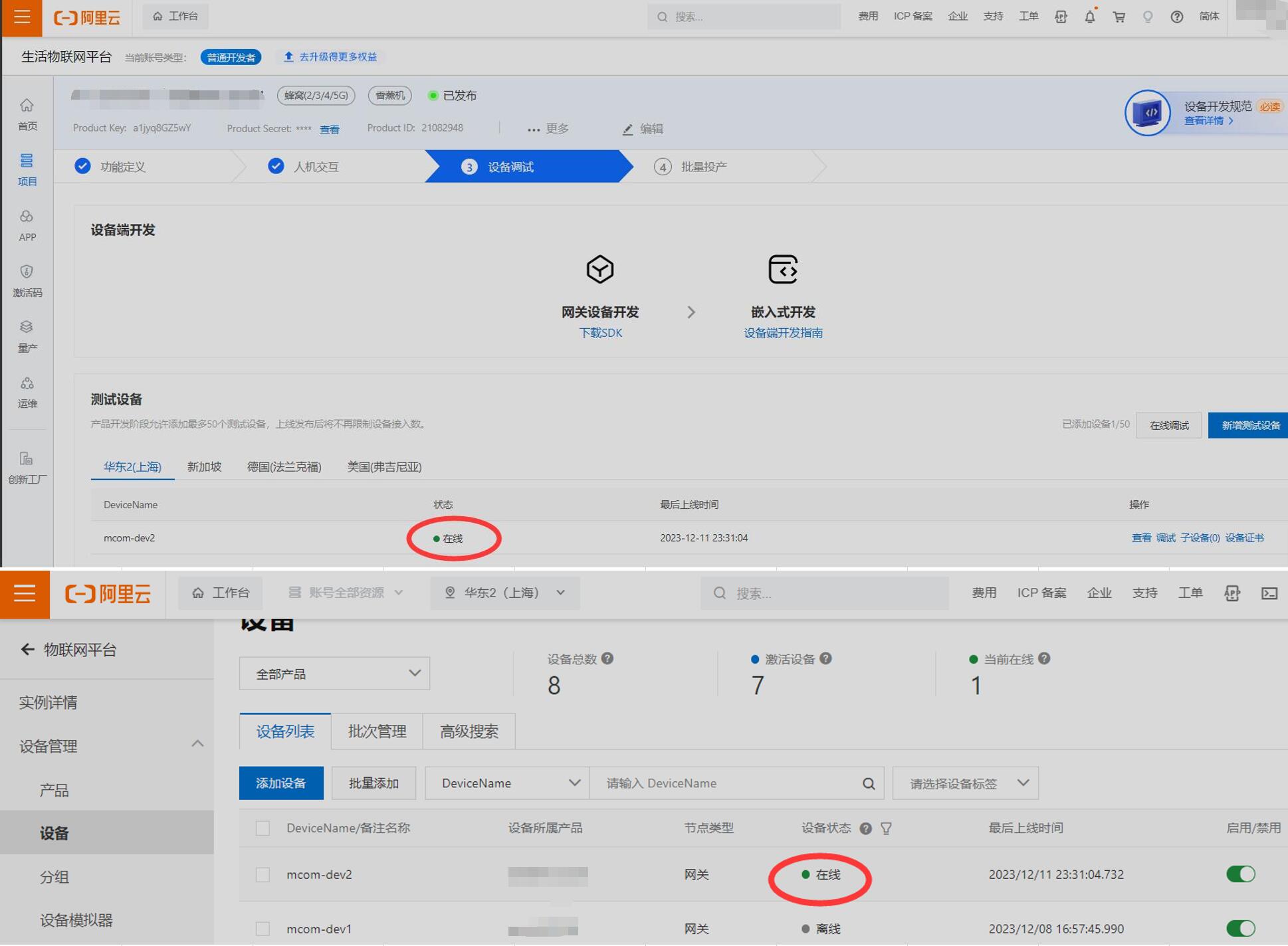Open APP section in the left sidebar
Viewport: 1288px width, 946px height.
27,226
